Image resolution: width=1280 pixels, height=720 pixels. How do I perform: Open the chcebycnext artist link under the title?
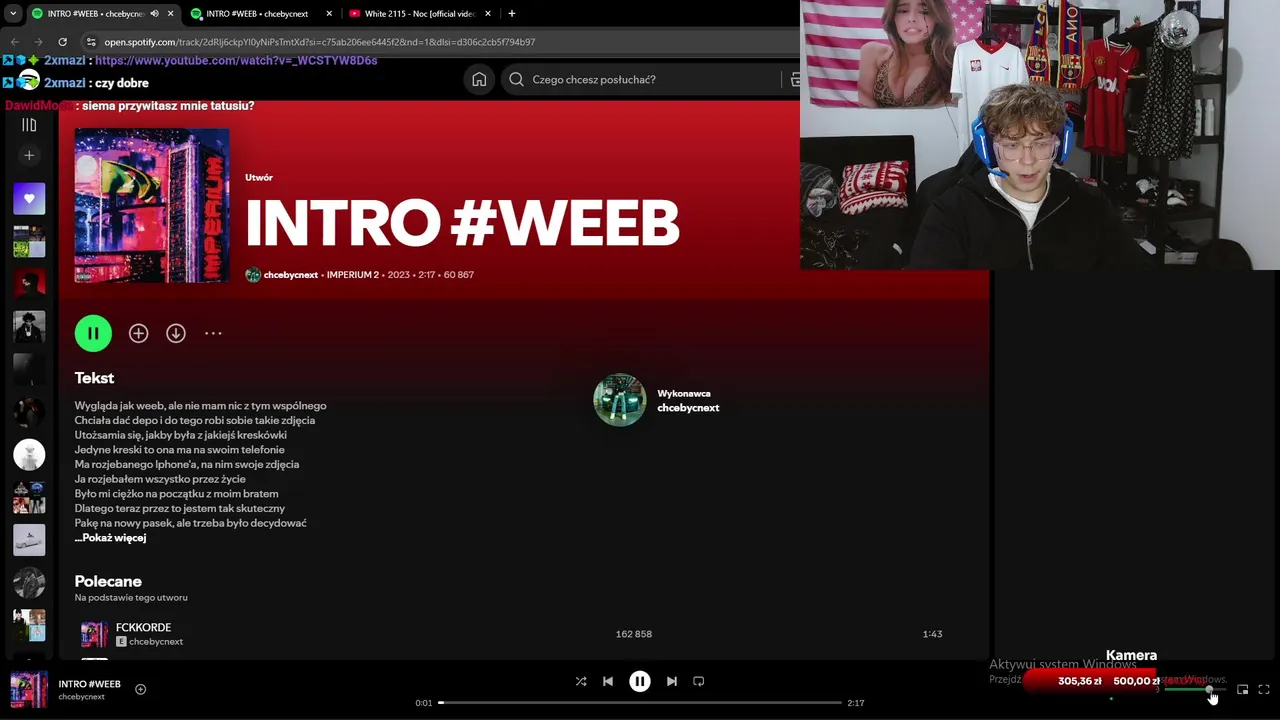click(290, 275)
